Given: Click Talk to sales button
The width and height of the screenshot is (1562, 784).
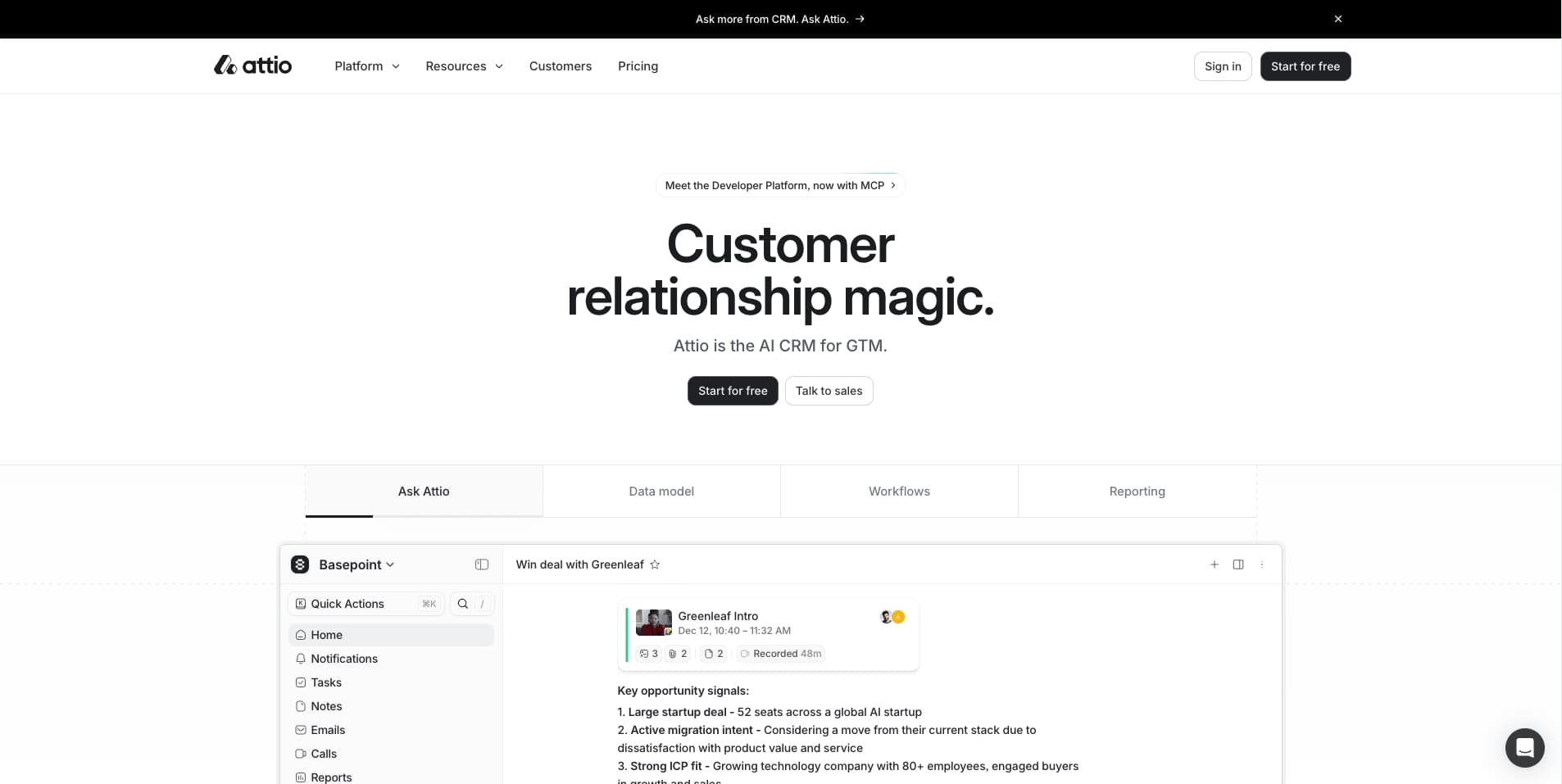Looking at the screenshot, I should (829, 391).
